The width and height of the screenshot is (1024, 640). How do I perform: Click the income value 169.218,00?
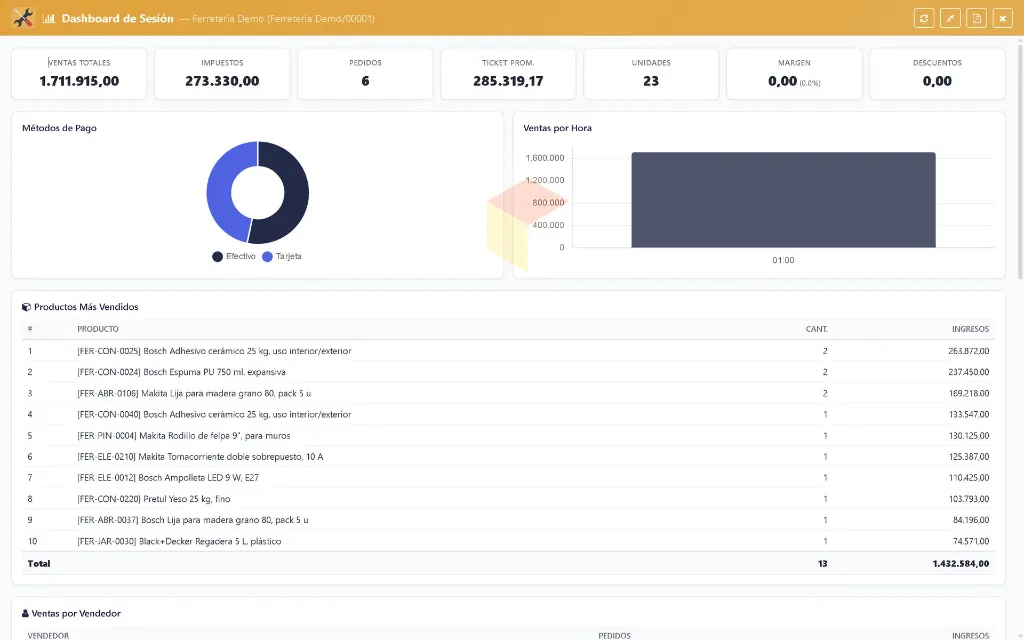pyautogui.click(x=968, y=393)
